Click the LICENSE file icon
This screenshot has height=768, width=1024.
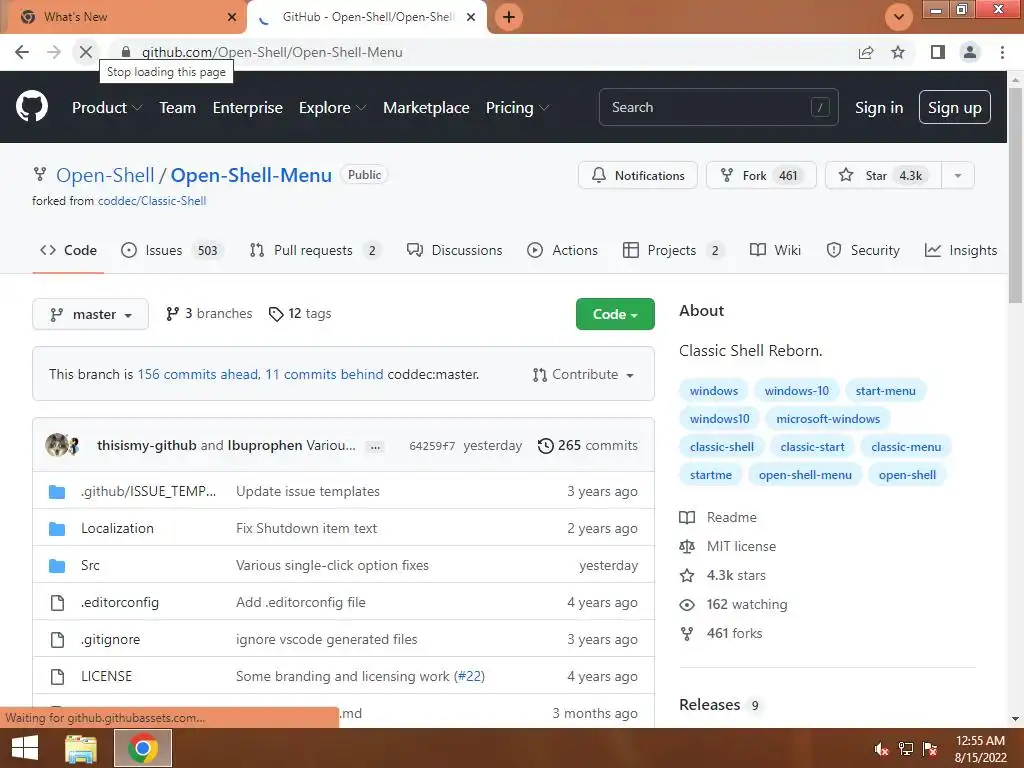tap(57, 676)
